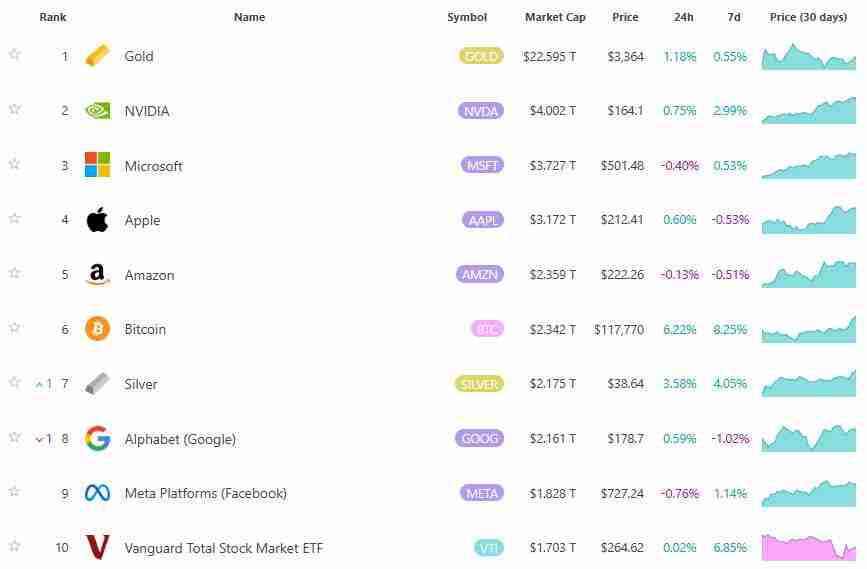Click the Microsoft logo icon
This screenshot has height=569, width=867.
point(97,165)
